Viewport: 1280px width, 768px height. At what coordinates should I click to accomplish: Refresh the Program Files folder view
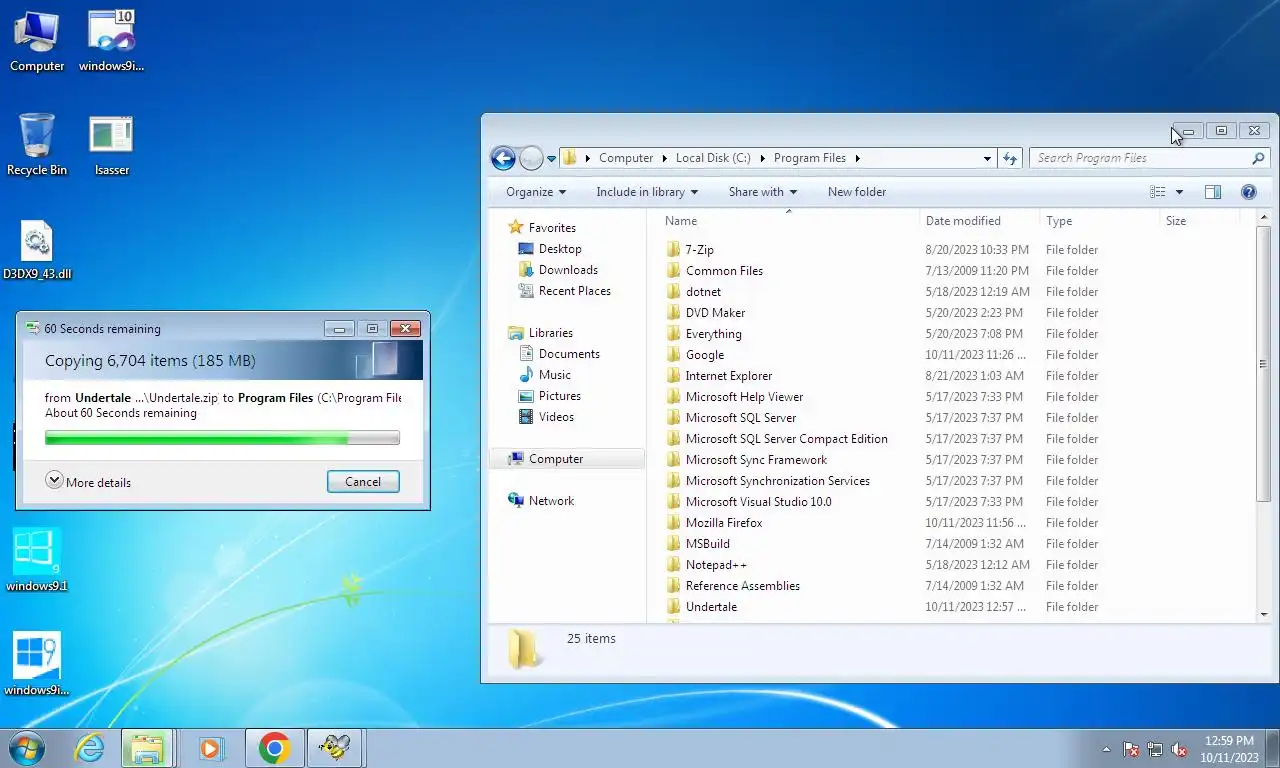(x=1010, y=158)
